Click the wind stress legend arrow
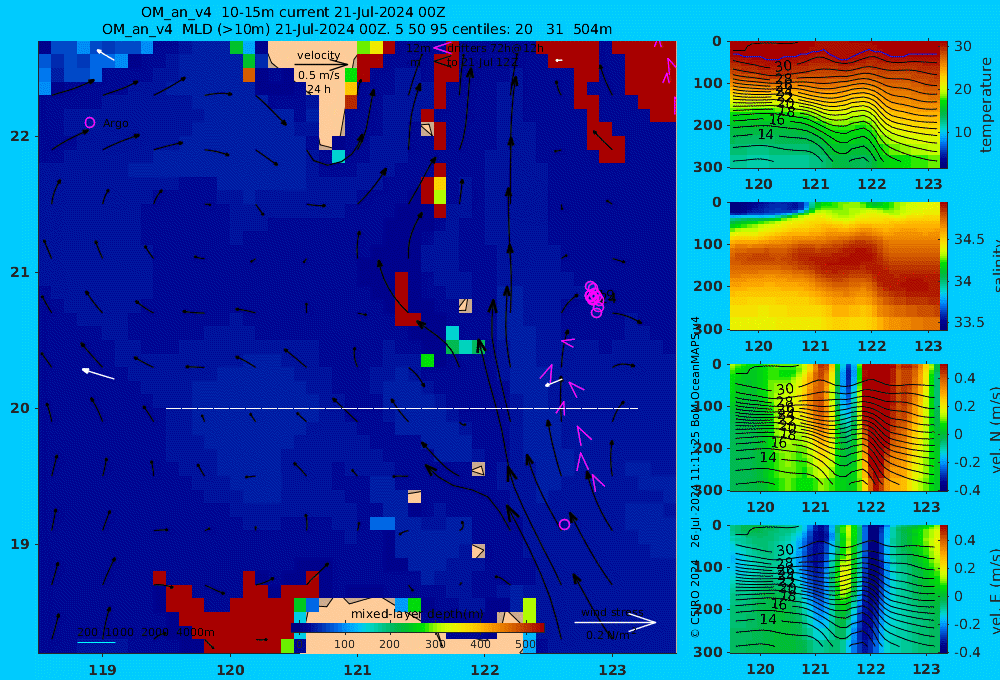The width and height of the screenshot is (1000, 680). pos(615,623)
